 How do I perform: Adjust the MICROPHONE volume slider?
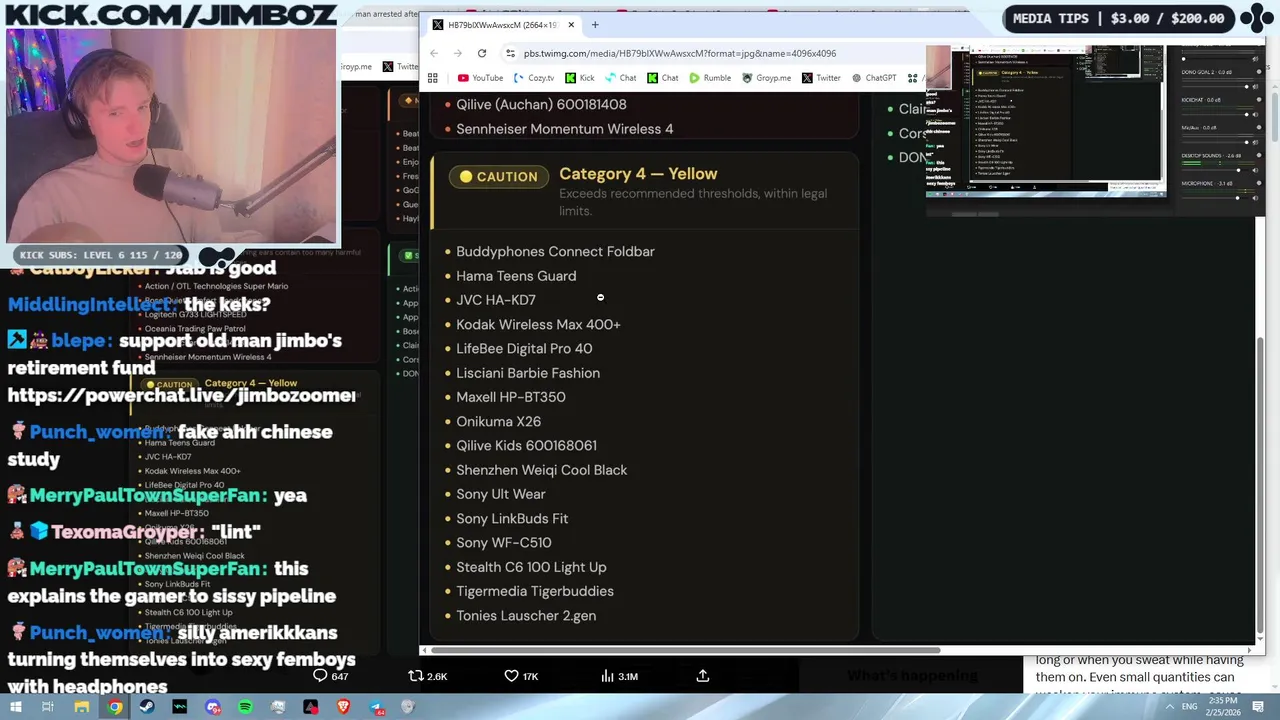pyautogui.click(x=1215, y=198)
